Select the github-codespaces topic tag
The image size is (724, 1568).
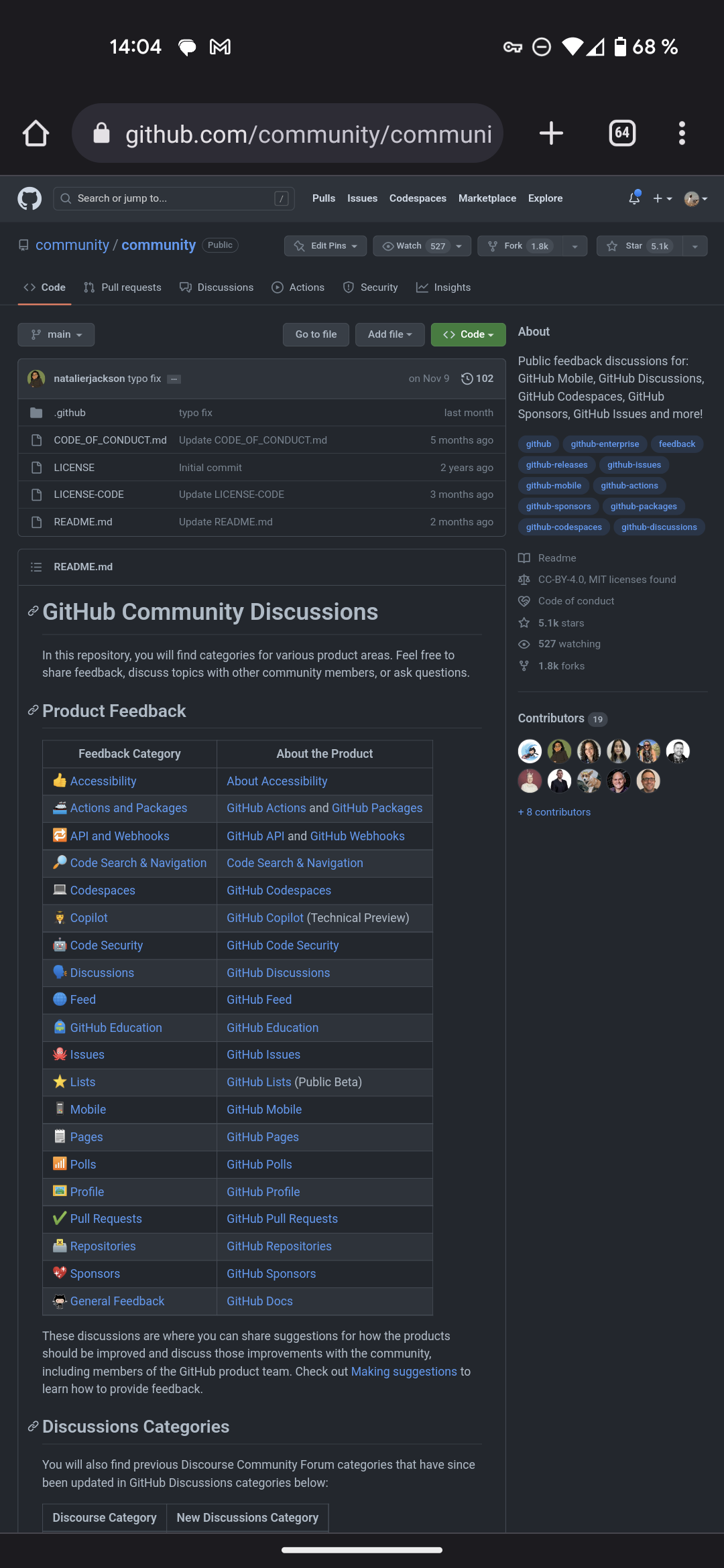(564, 527)
